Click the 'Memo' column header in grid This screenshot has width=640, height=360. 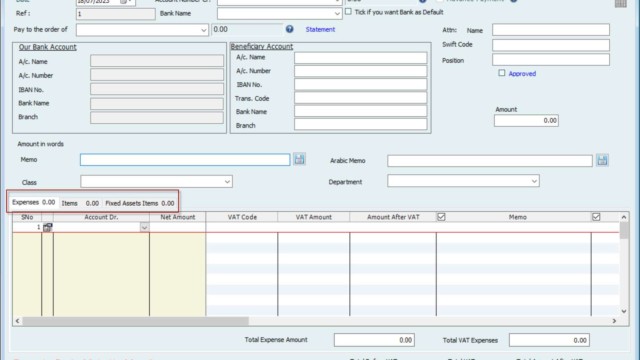click(x=518, y=217)
